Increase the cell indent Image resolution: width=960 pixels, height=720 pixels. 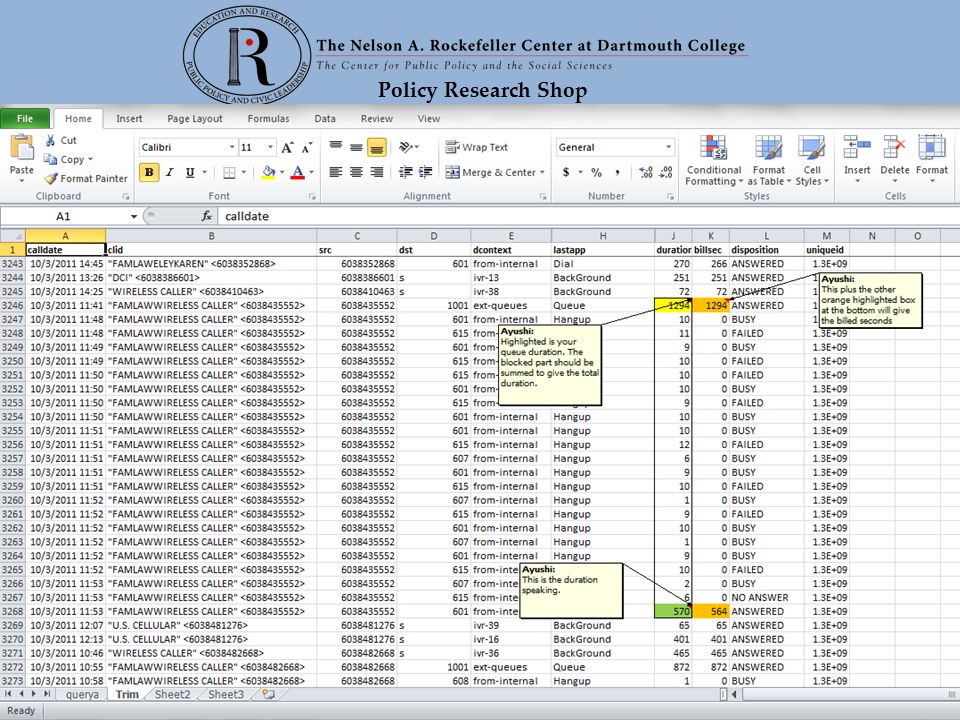[x=426, y=172]
